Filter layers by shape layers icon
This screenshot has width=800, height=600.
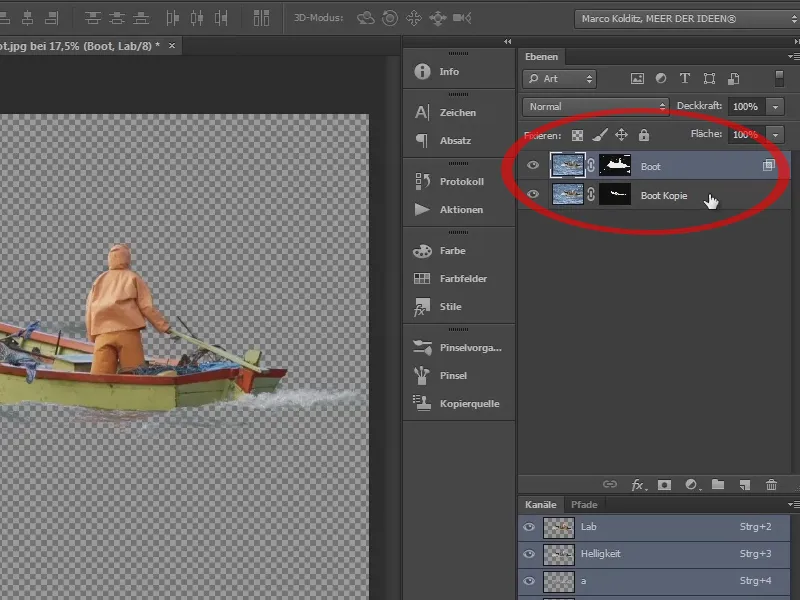[709, 79]
